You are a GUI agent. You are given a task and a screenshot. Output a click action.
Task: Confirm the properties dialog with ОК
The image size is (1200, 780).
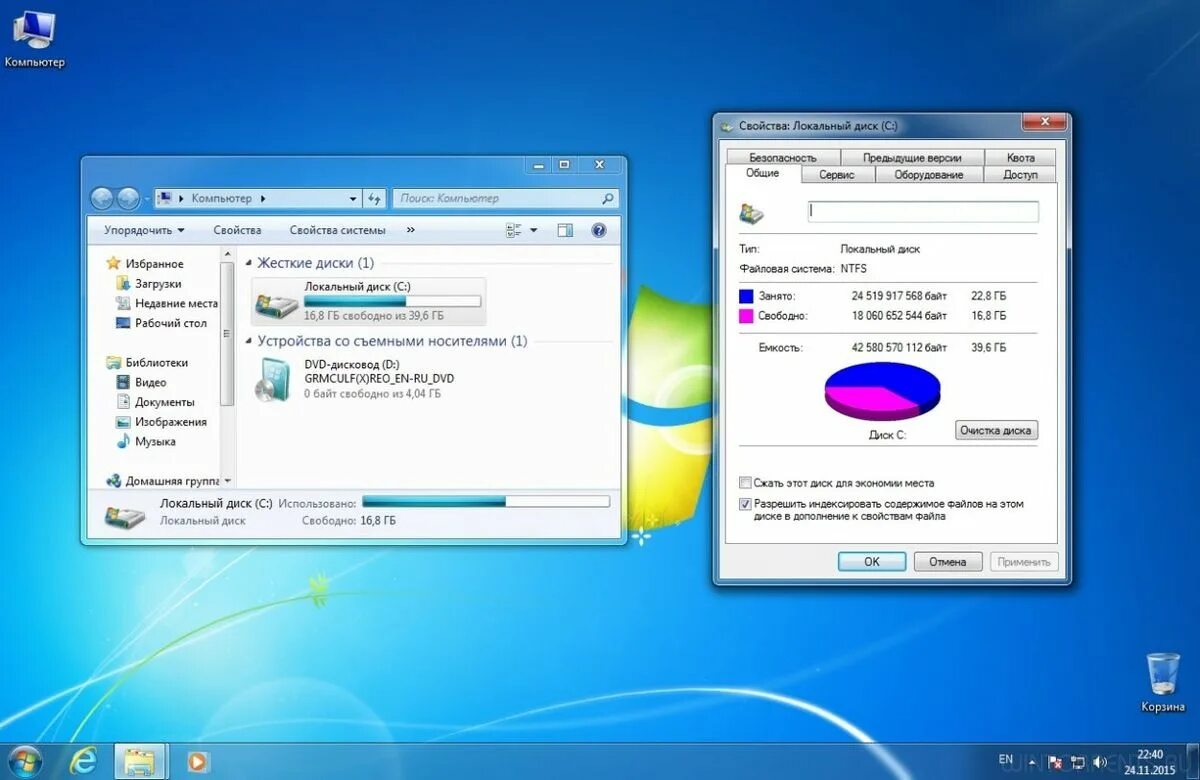pos(872,562)
